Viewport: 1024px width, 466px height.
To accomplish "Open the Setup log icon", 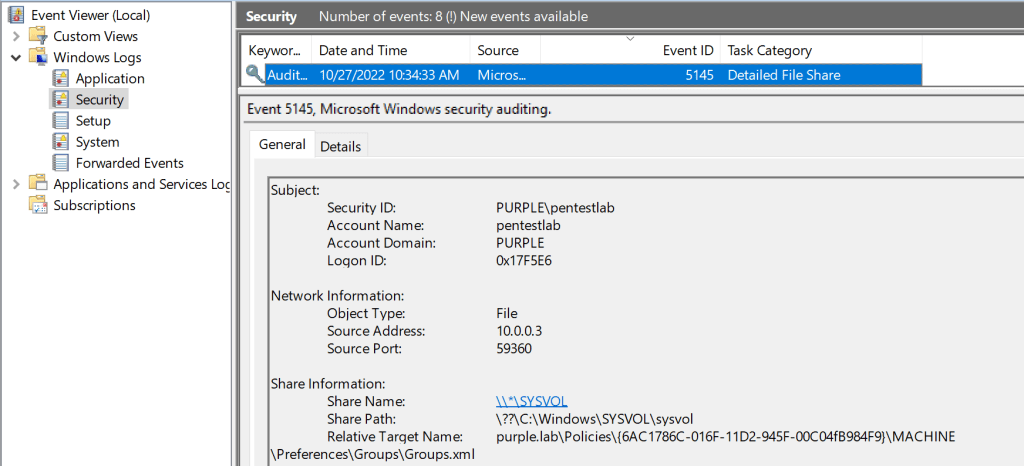I will (60, 120).
